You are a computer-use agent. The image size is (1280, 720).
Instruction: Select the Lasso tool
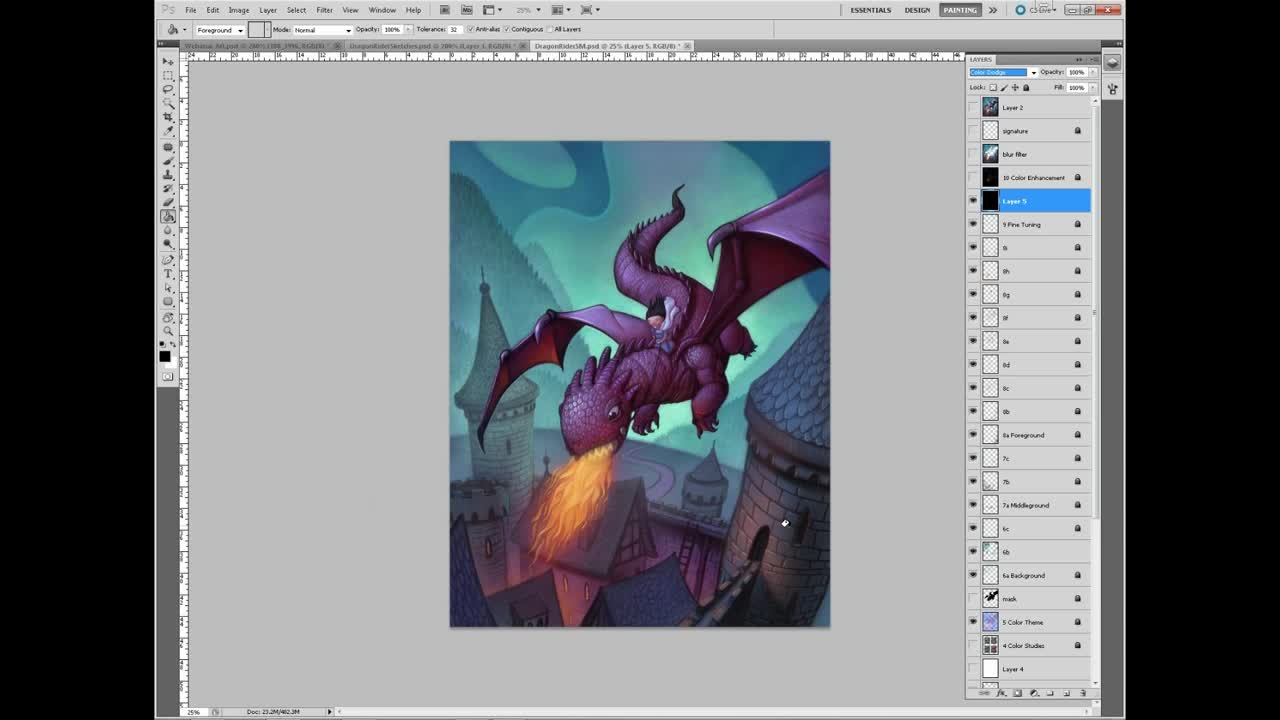coord(168,89)
